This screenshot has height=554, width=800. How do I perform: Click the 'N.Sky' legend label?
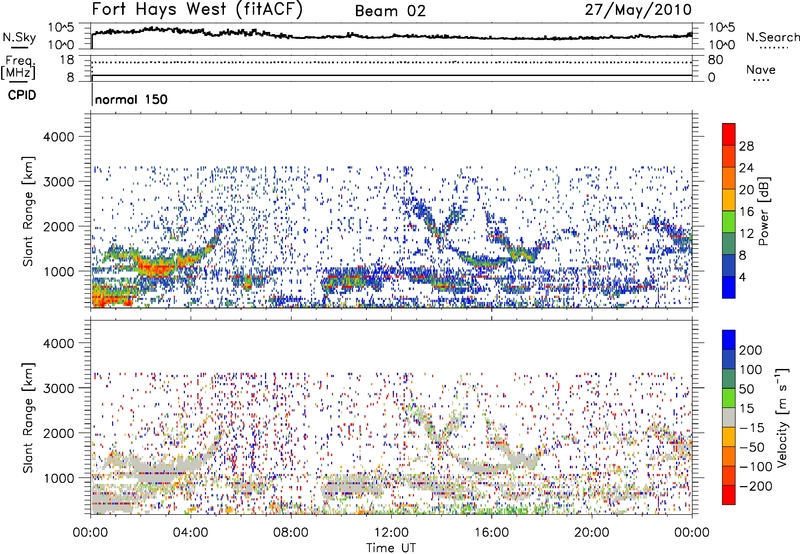[x=19, y=37]
